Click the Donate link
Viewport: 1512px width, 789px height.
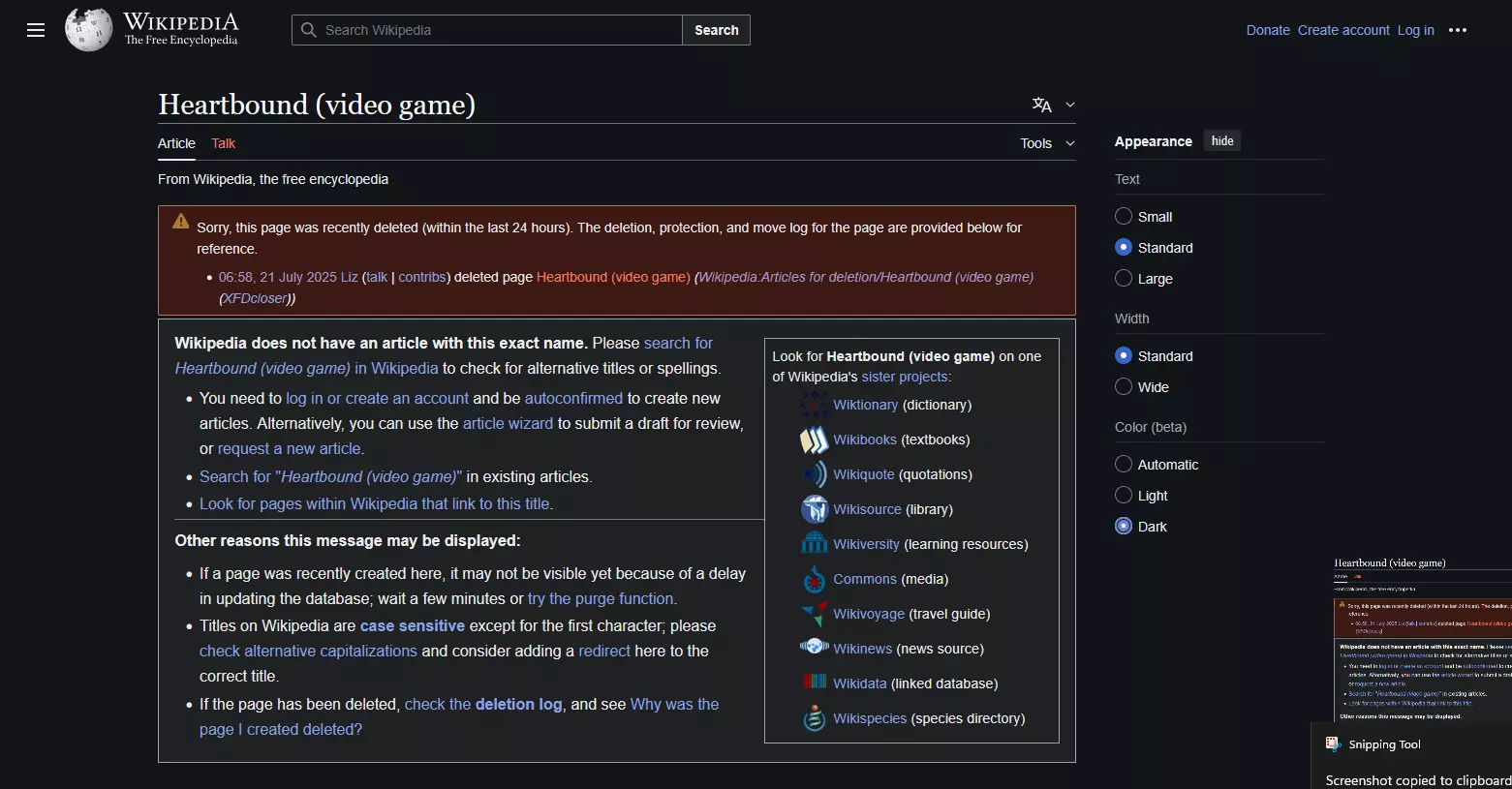(x=1268, y=30)
